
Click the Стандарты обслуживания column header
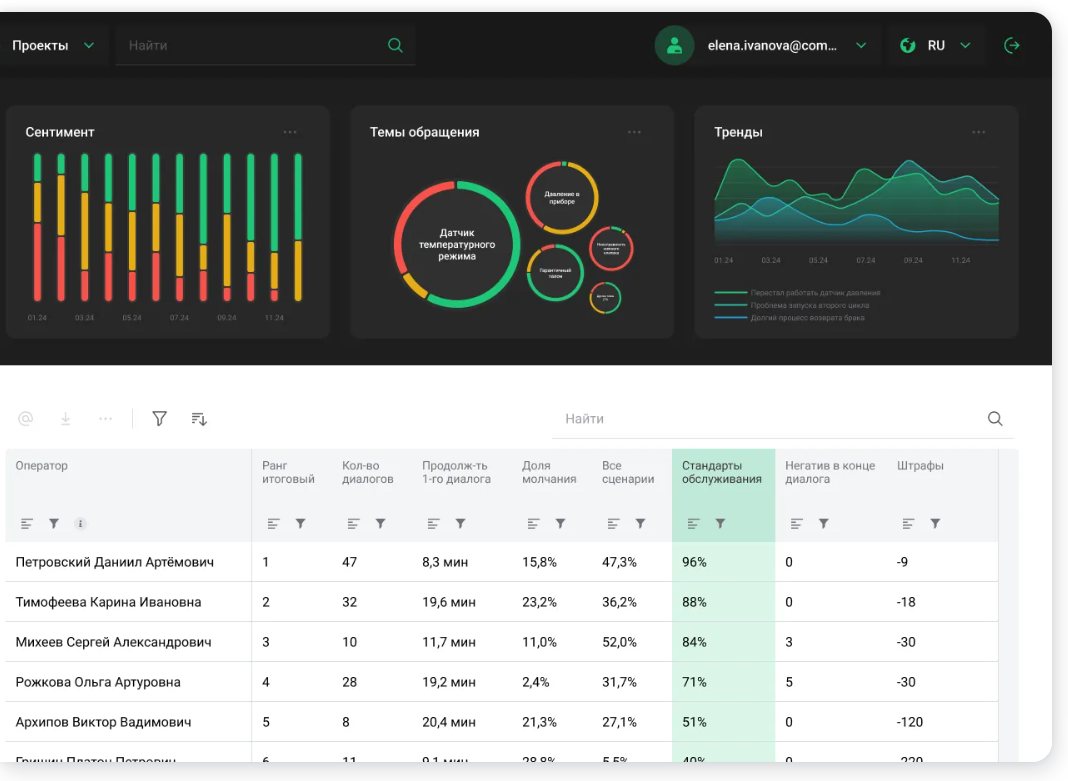722,472
